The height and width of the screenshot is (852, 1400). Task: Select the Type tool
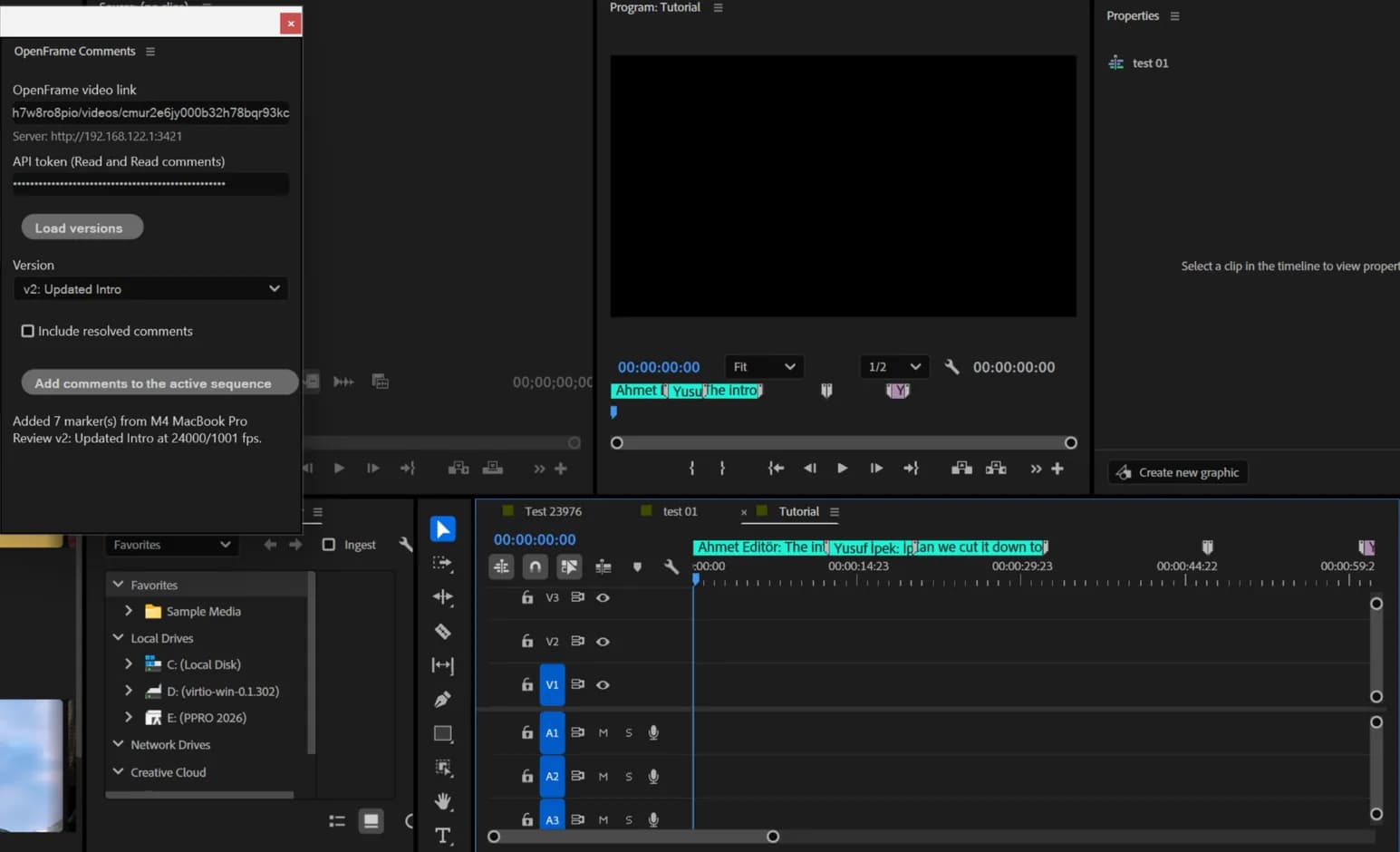point(442,836)
